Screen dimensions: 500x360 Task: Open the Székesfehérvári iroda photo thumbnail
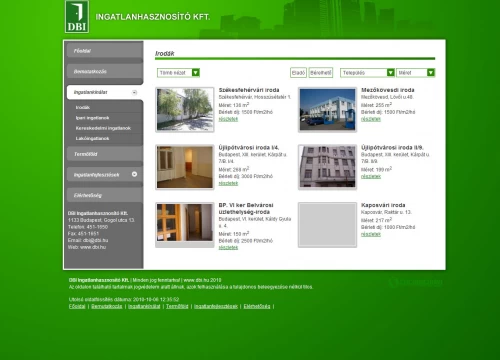click(x=185, y=110)
